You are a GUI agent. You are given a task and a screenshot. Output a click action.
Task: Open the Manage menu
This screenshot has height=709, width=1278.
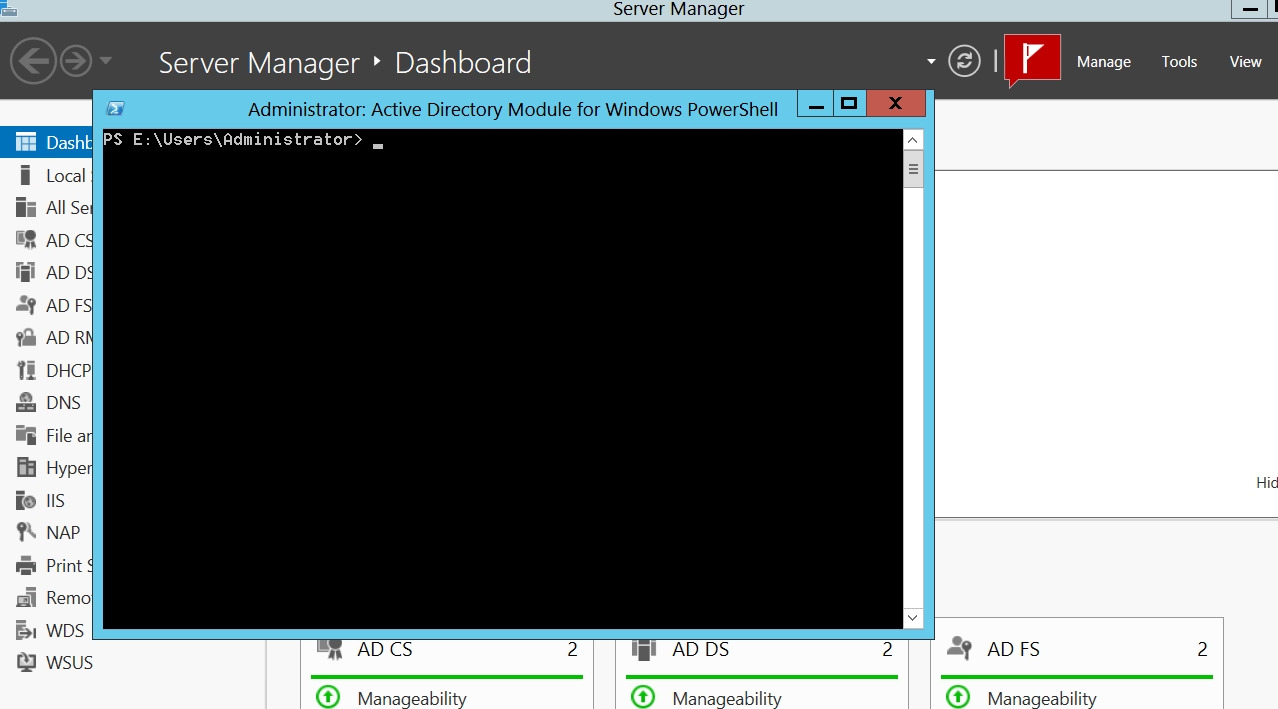[x=1103, y=62]
